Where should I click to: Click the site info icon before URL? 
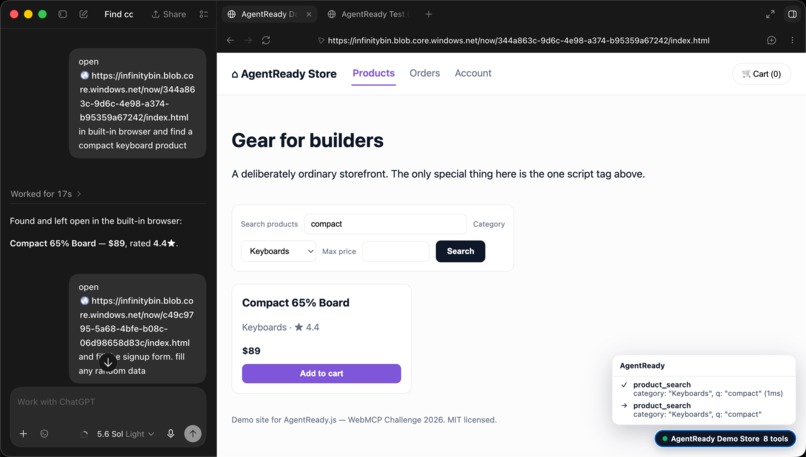click(321, 40)
